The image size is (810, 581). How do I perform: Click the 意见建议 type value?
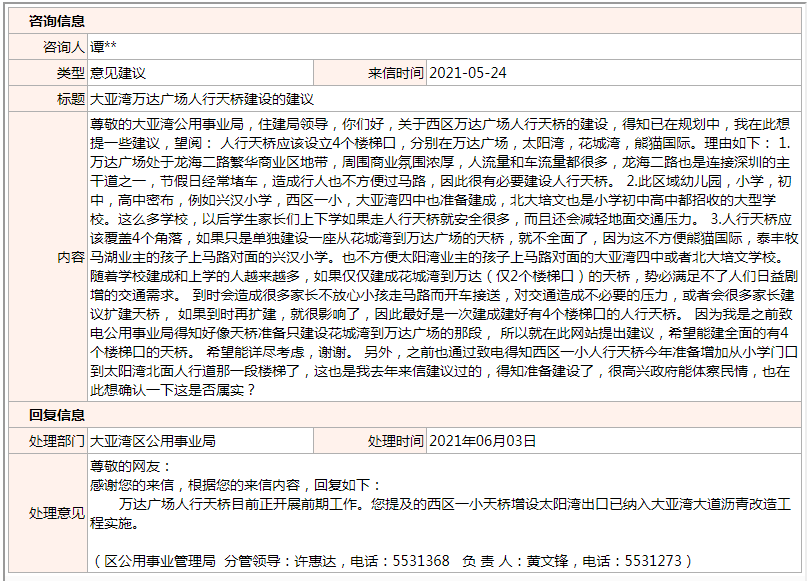[118, 73]
